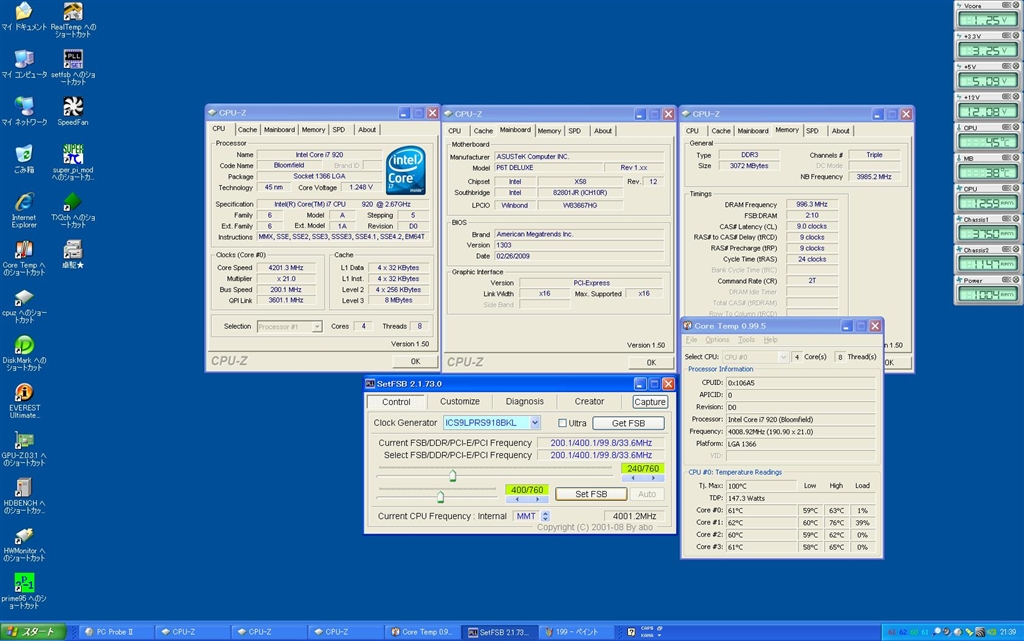1024x641 pixels.
Task: Launch the prime95 desktop shortcut
Action: [x=23, y=583]
